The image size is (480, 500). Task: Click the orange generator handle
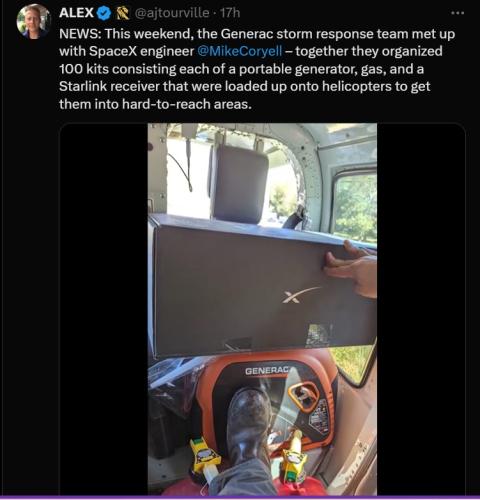pyautogui.click(x=304, y=395)
